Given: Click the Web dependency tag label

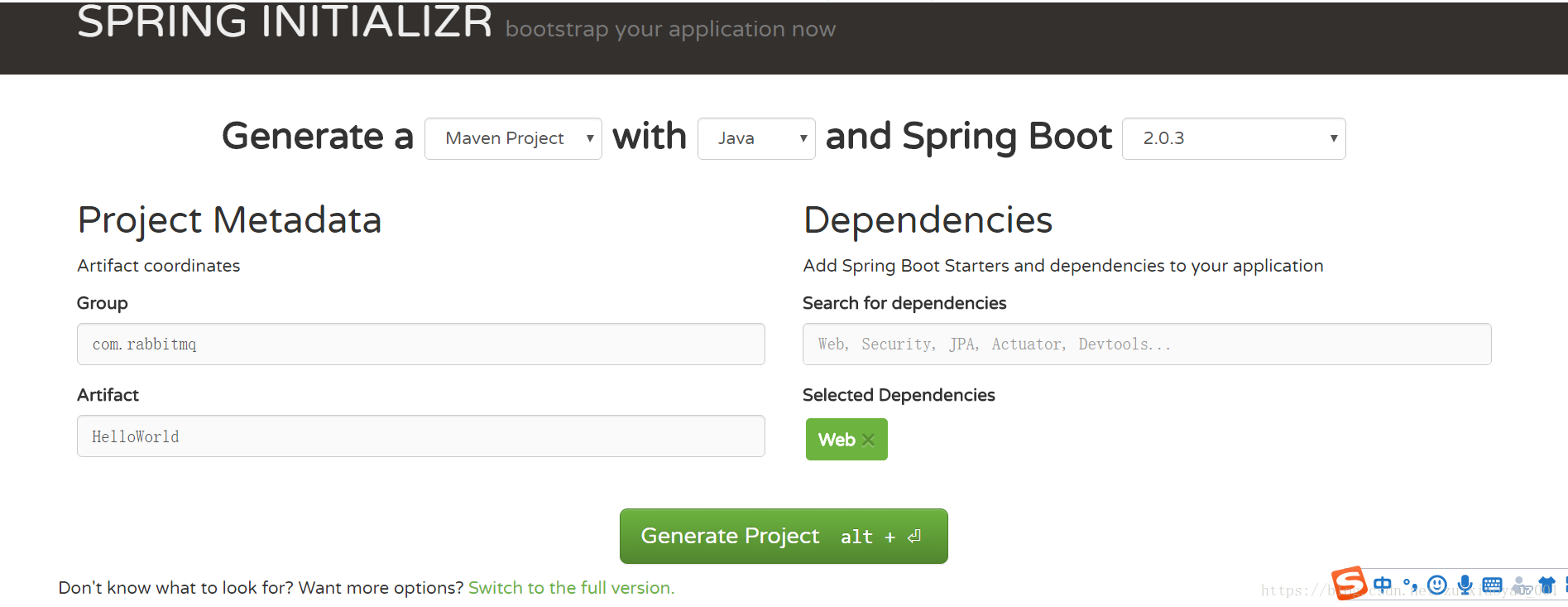Looking at the screenshot, I should (837, 440).
